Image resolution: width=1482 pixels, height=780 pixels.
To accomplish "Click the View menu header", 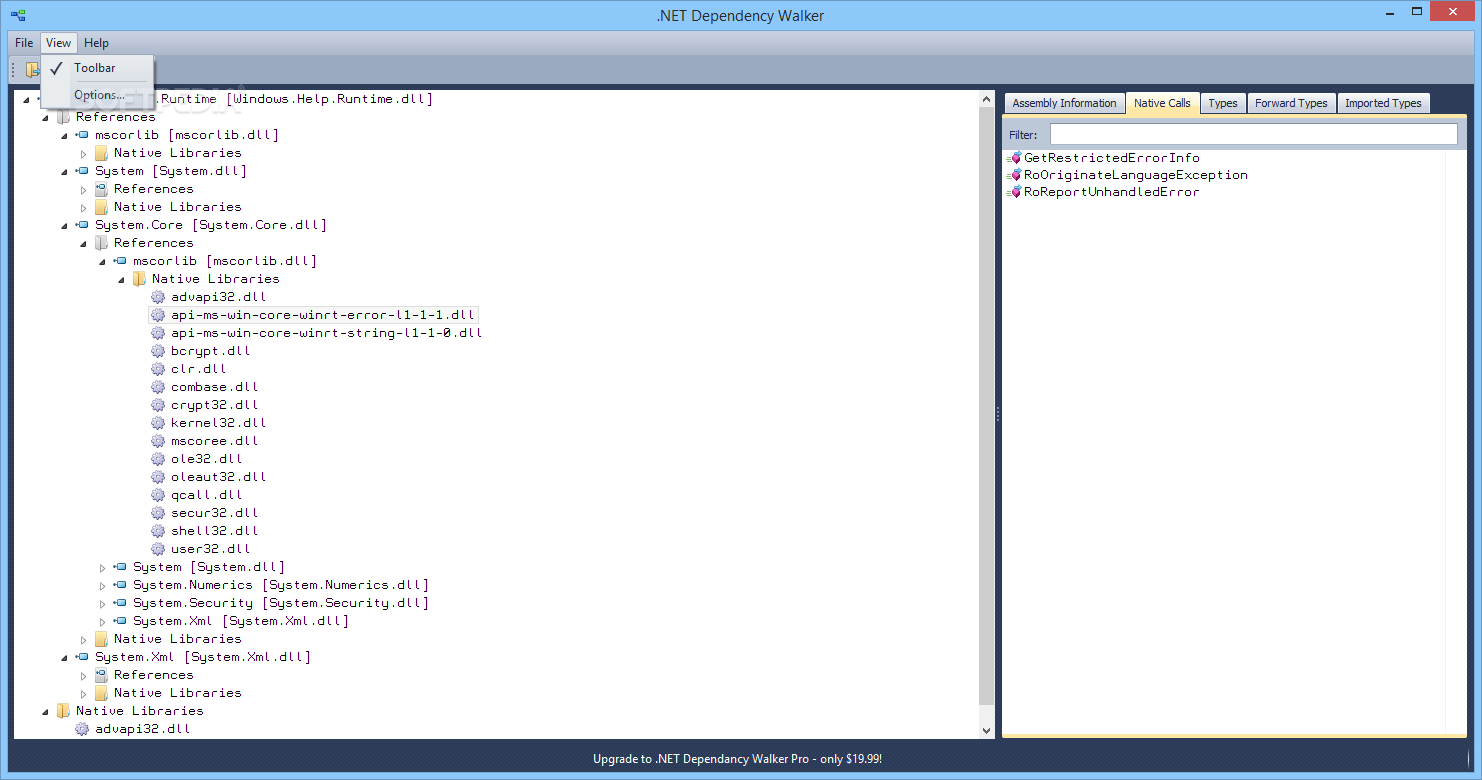I will [x=58, y=43].
